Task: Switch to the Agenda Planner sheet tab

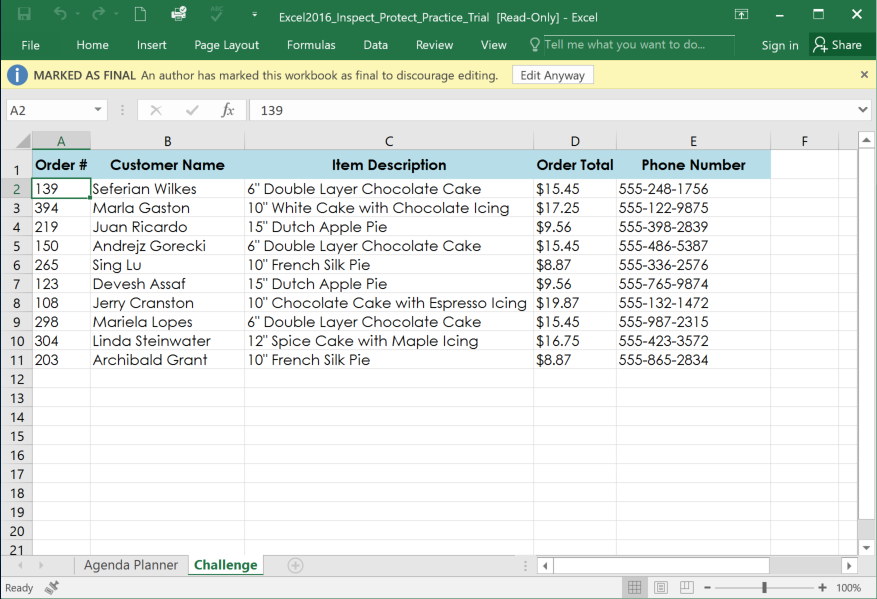Action: [131, 566]
